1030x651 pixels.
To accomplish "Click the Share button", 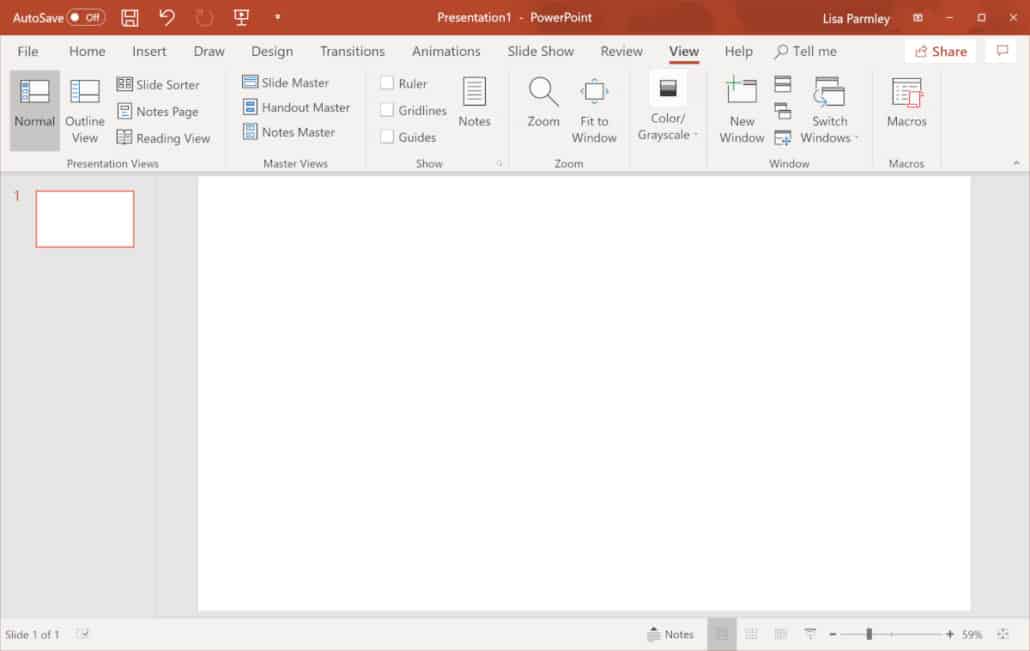I will (x=939, y=50).
